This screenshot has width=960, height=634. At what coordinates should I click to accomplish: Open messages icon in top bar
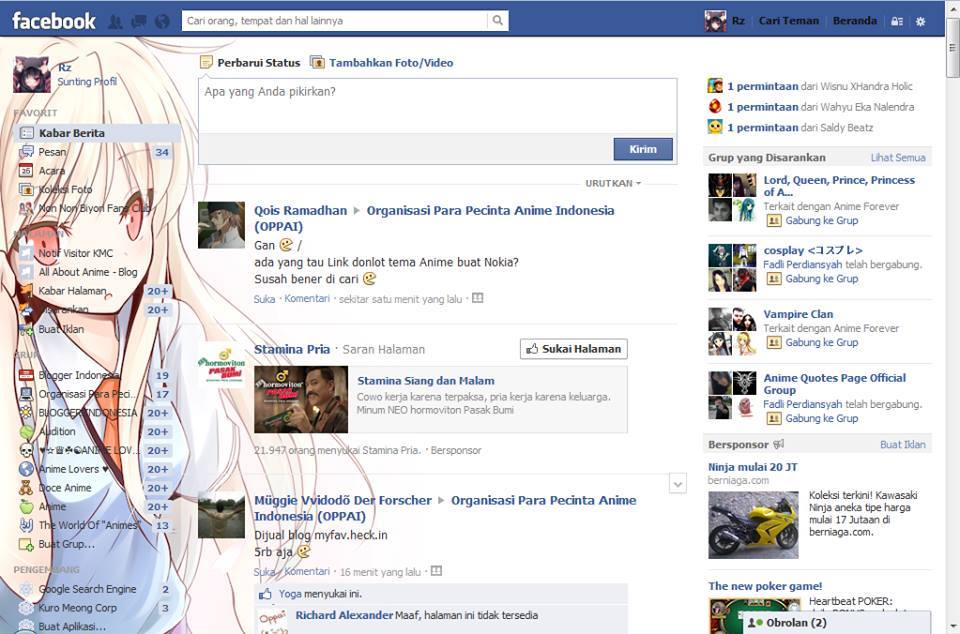[x=138, y=21]
